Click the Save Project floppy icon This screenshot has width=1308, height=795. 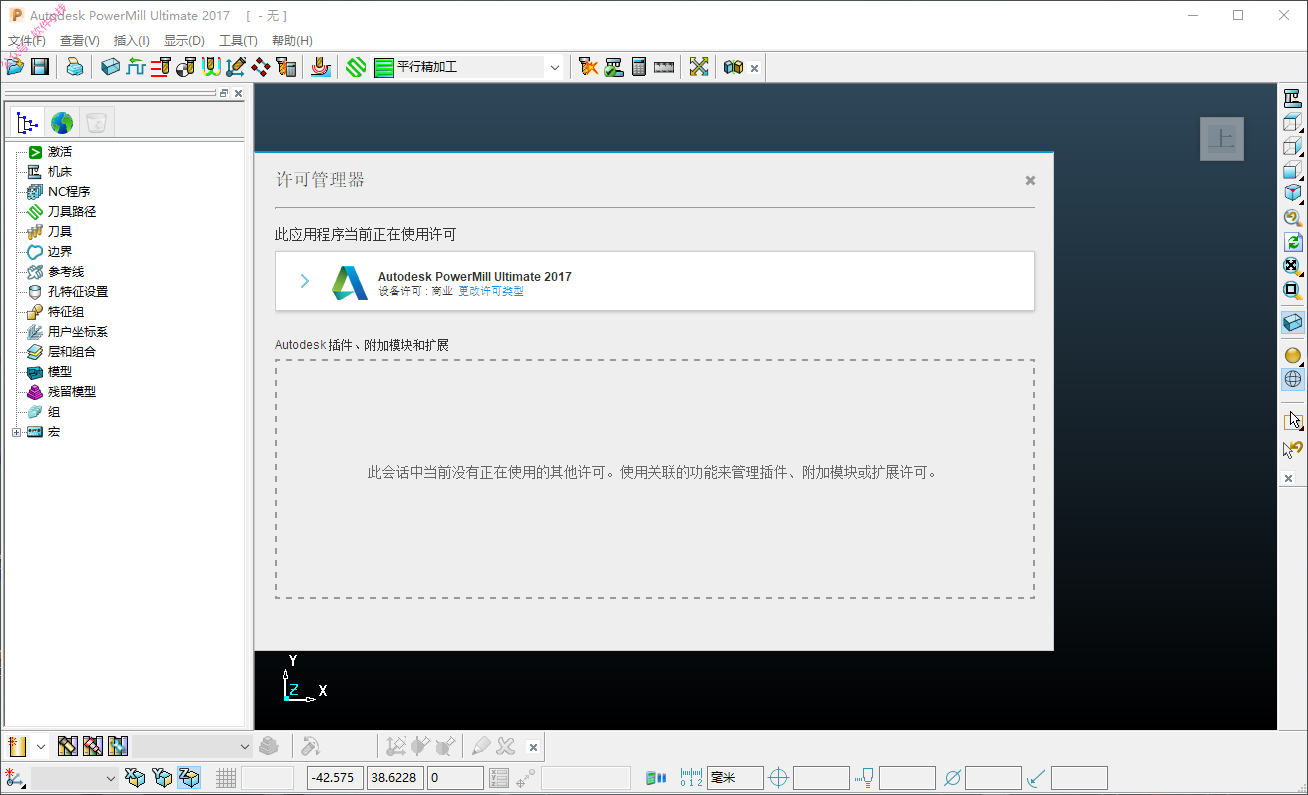point(40,67)
